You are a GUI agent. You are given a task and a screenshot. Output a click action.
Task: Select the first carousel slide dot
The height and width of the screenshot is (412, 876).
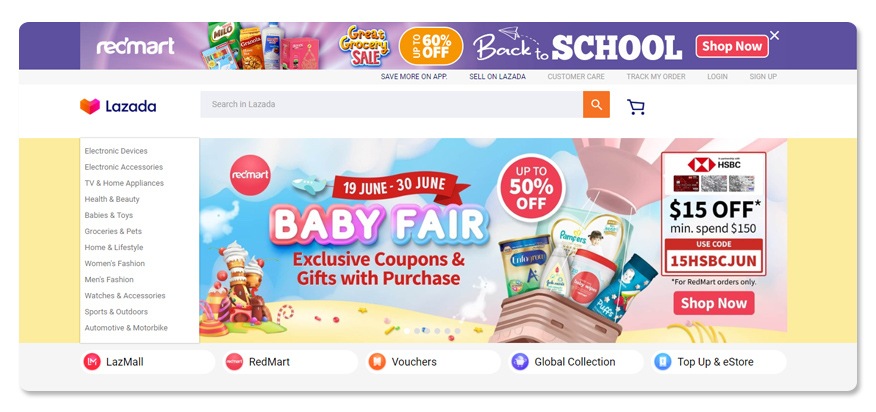tap(407, 331)
